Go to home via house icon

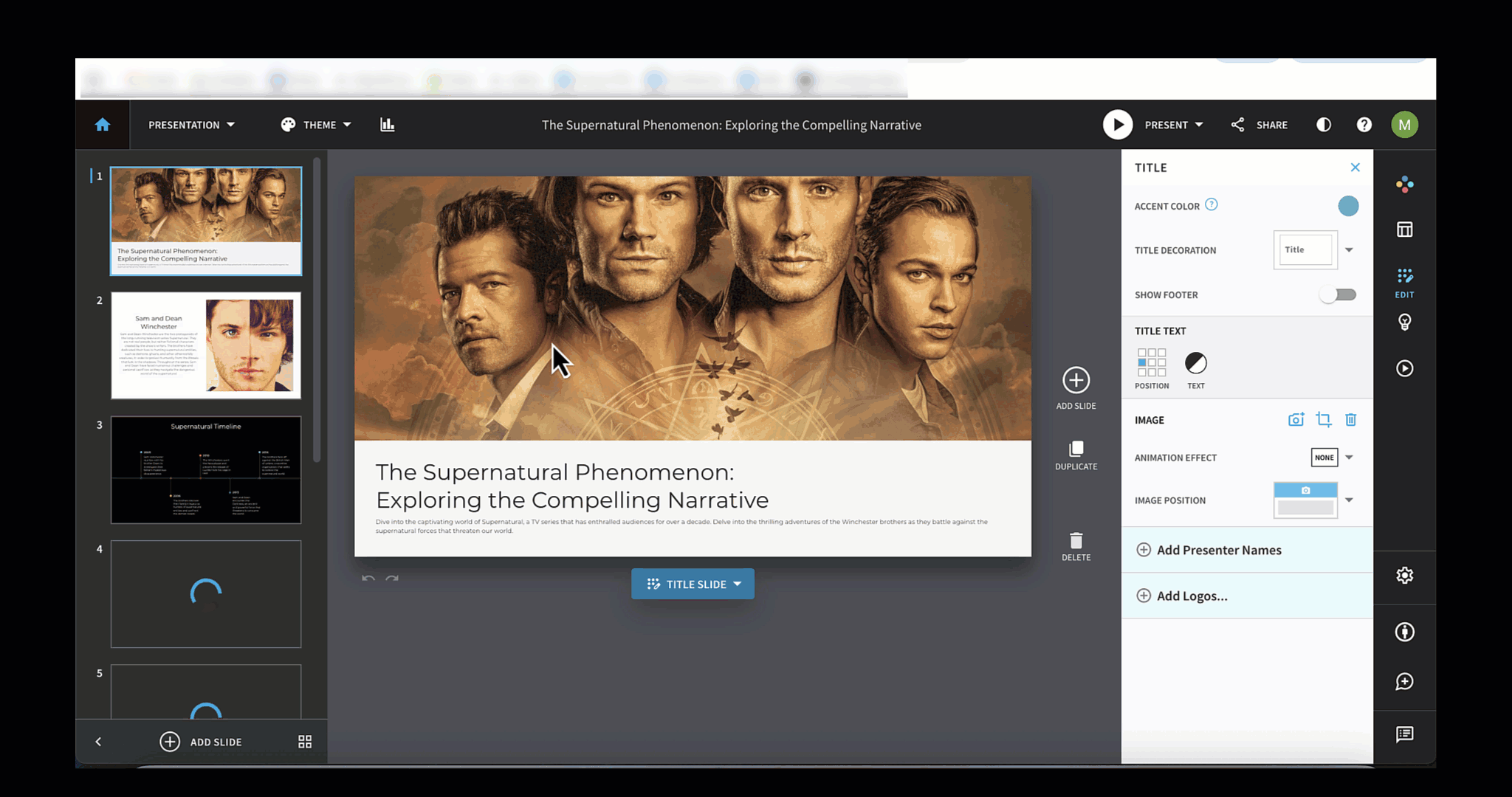[103, 125]
